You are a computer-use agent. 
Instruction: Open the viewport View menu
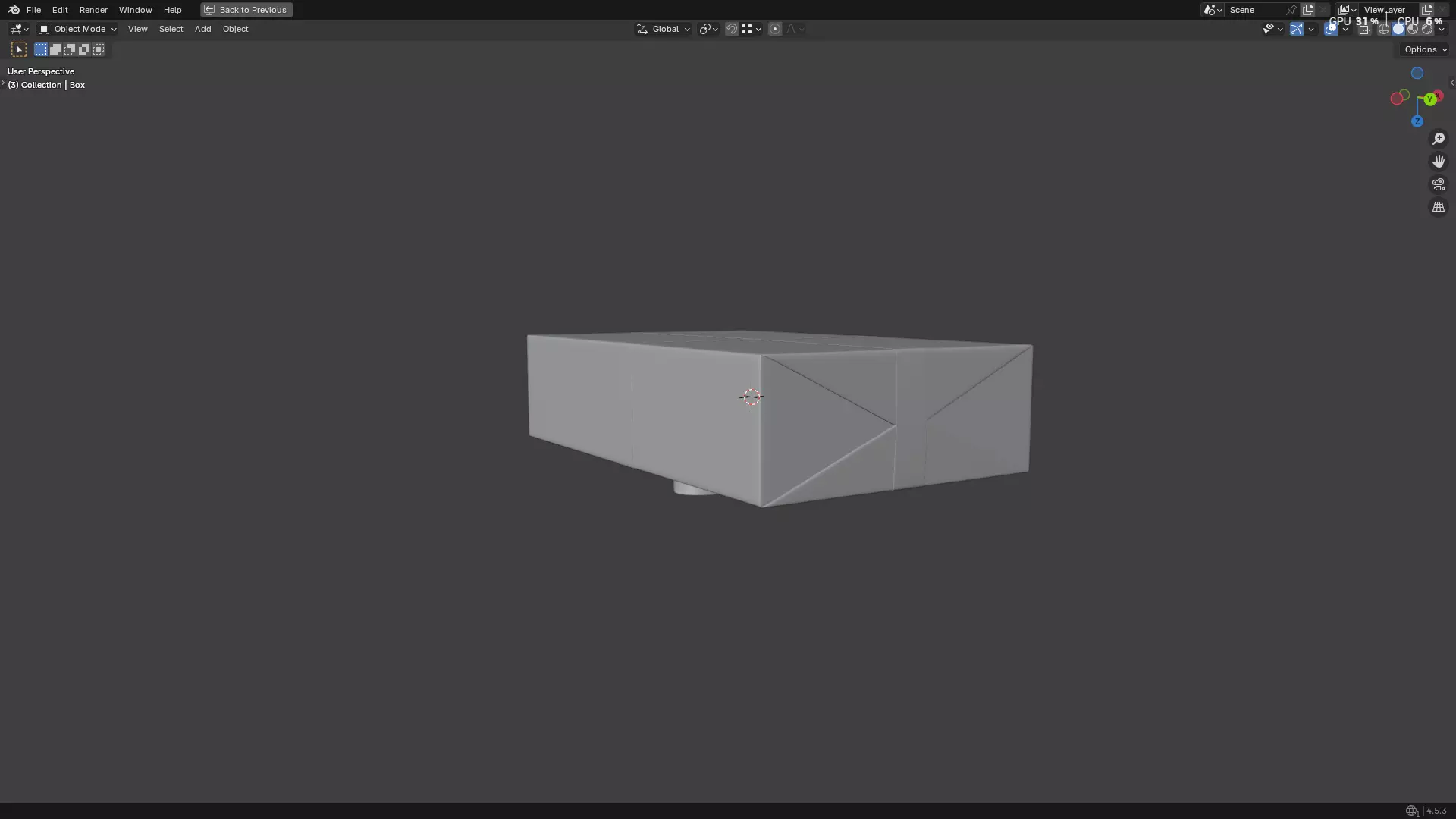click(137, 29)
